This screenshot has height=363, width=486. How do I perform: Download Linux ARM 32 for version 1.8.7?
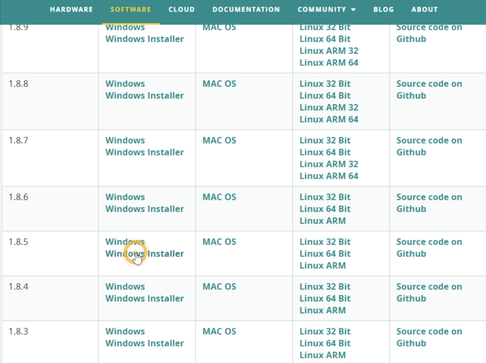pyautogui.click(x=329, y=164)
